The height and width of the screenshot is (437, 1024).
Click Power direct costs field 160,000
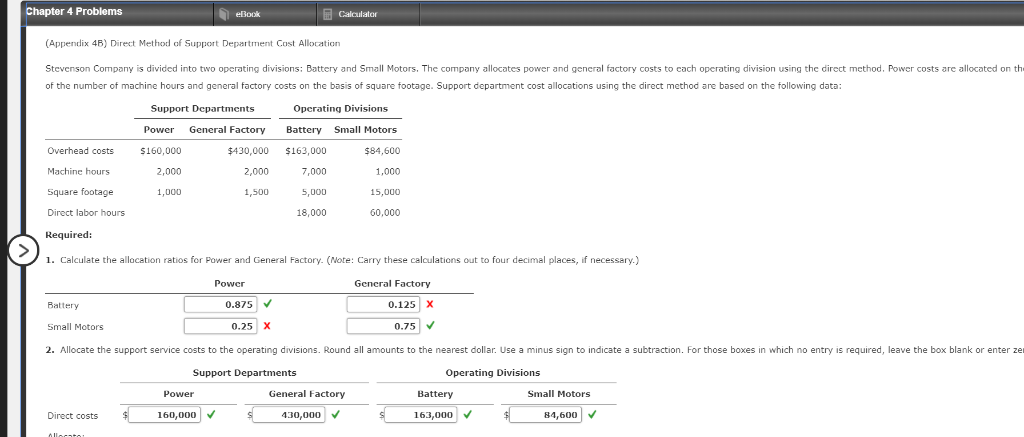[164, 415]
